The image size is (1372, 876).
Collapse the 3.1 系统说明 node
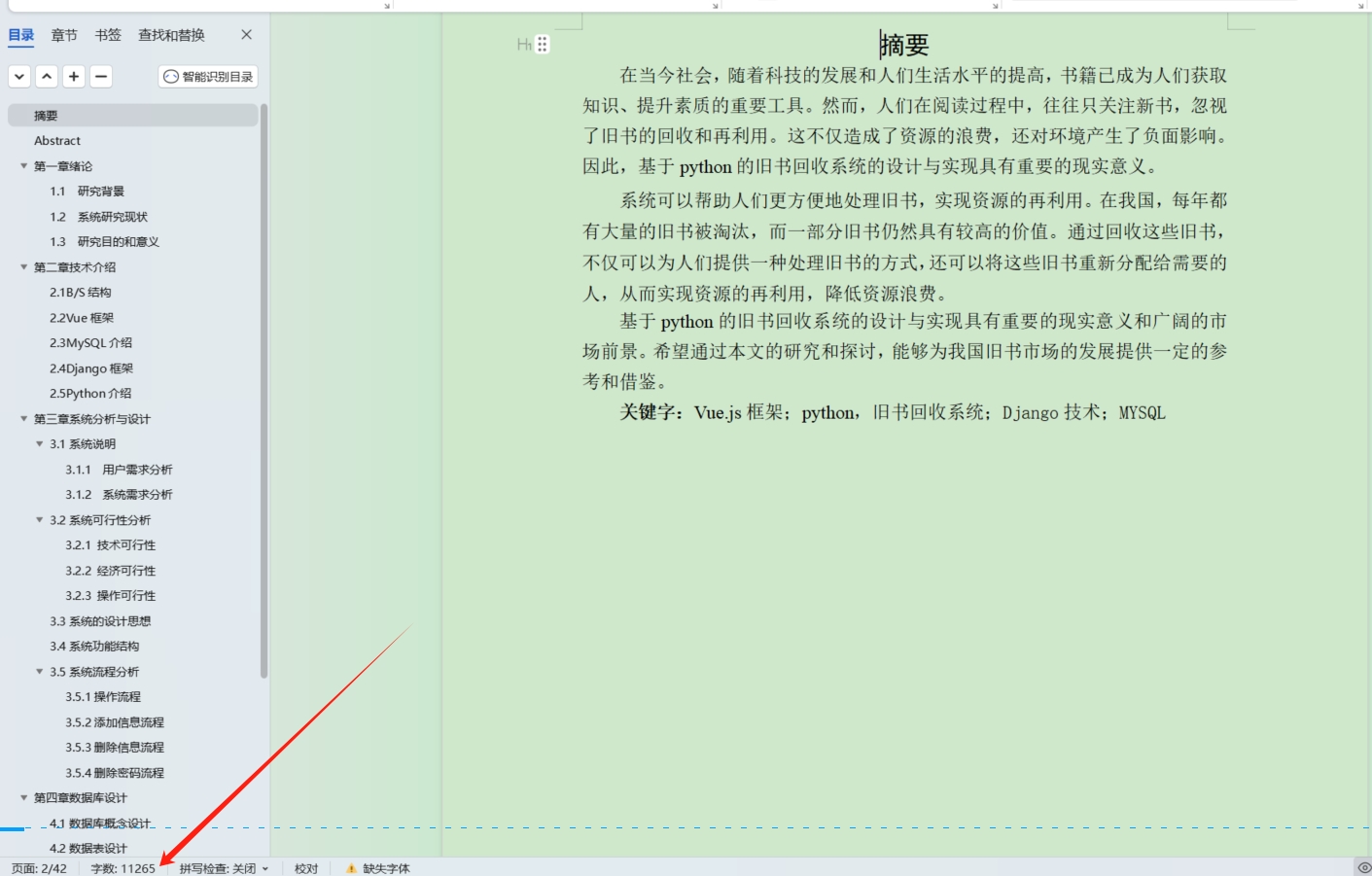coord(40,444)
